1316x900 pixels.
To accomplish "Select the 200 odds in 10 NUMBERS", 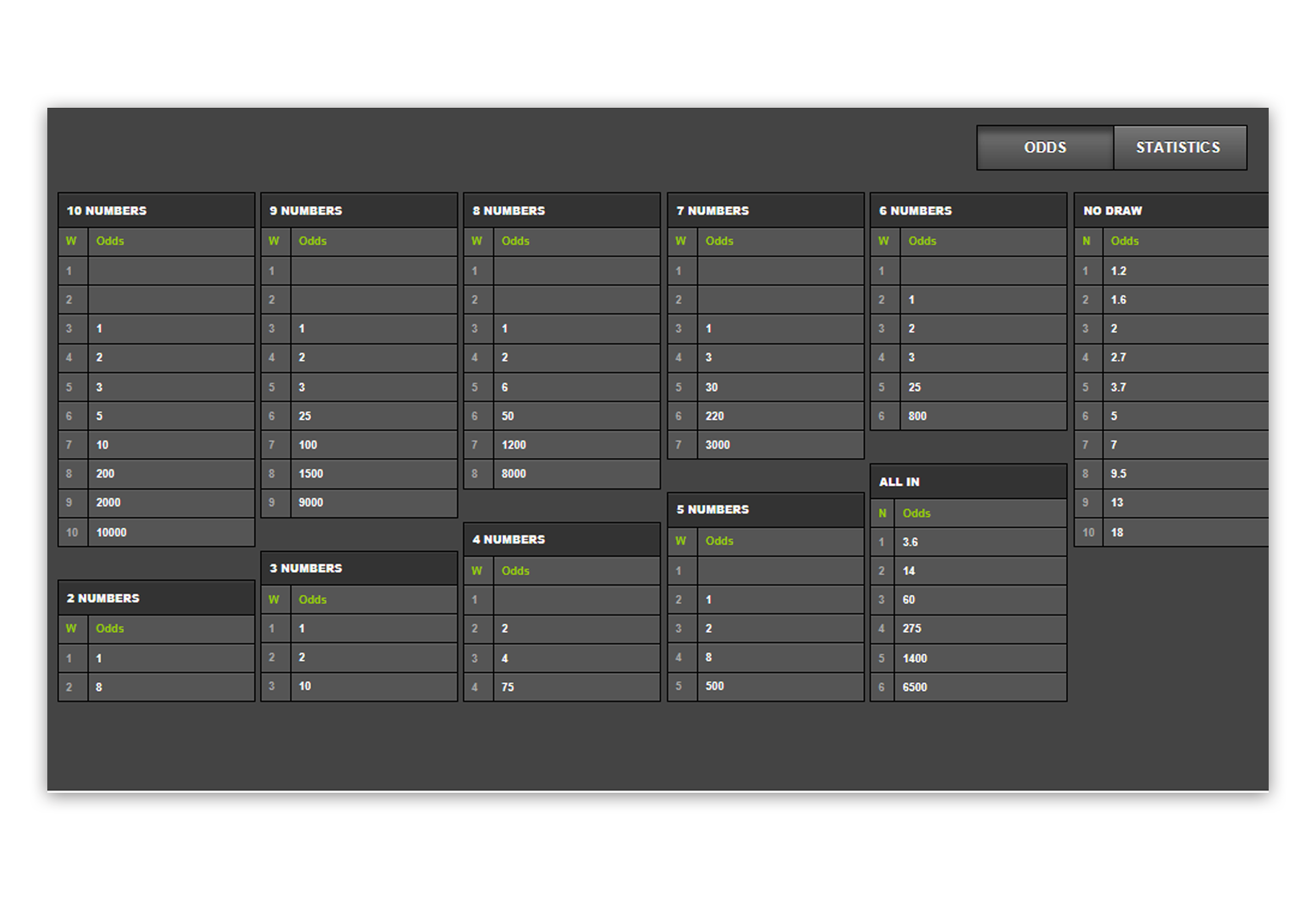I will click(171, 474).
